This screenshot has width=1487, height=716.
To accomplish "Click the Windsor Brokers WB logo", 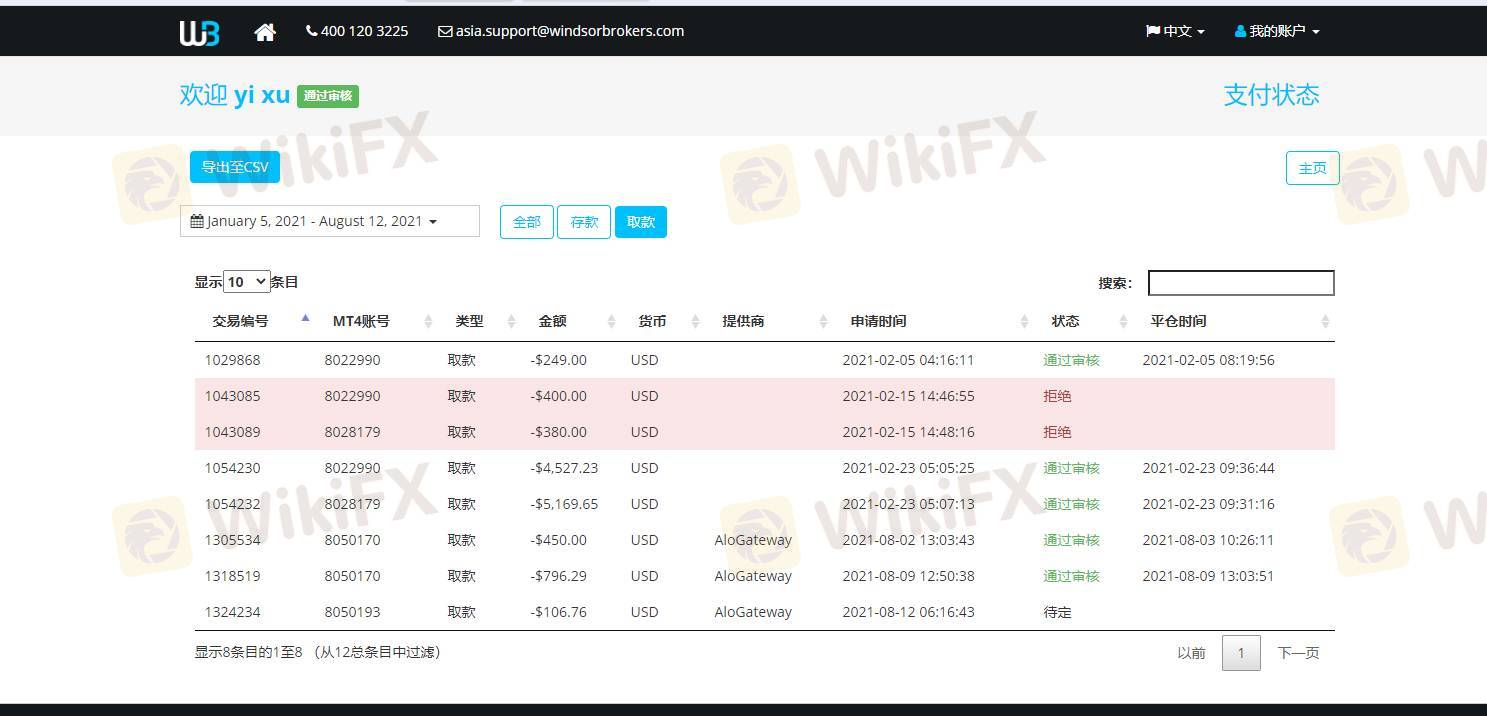I will pos(199,33).
